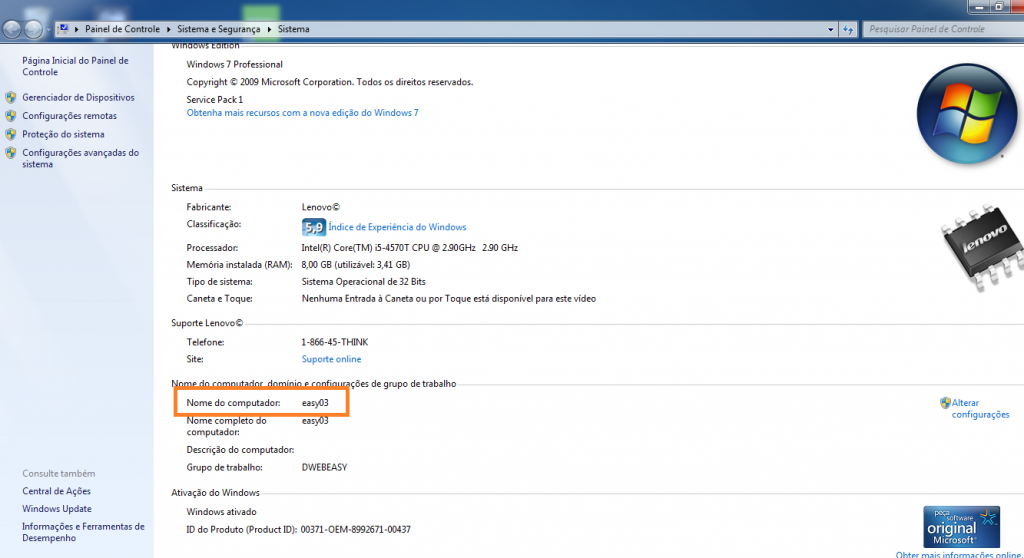
Task: Click the refresh button beside address bar
Action: [848, 29]
